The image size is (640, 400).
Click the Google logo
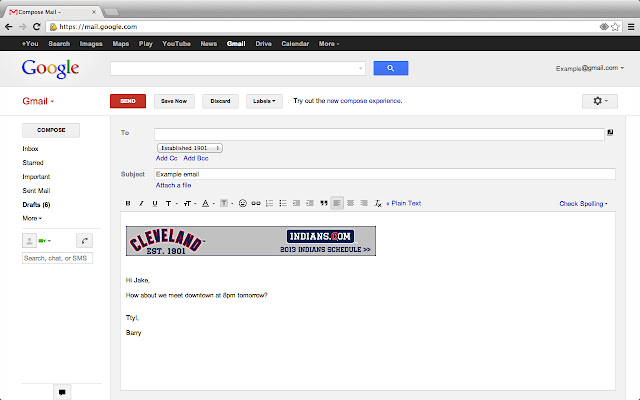50,69
